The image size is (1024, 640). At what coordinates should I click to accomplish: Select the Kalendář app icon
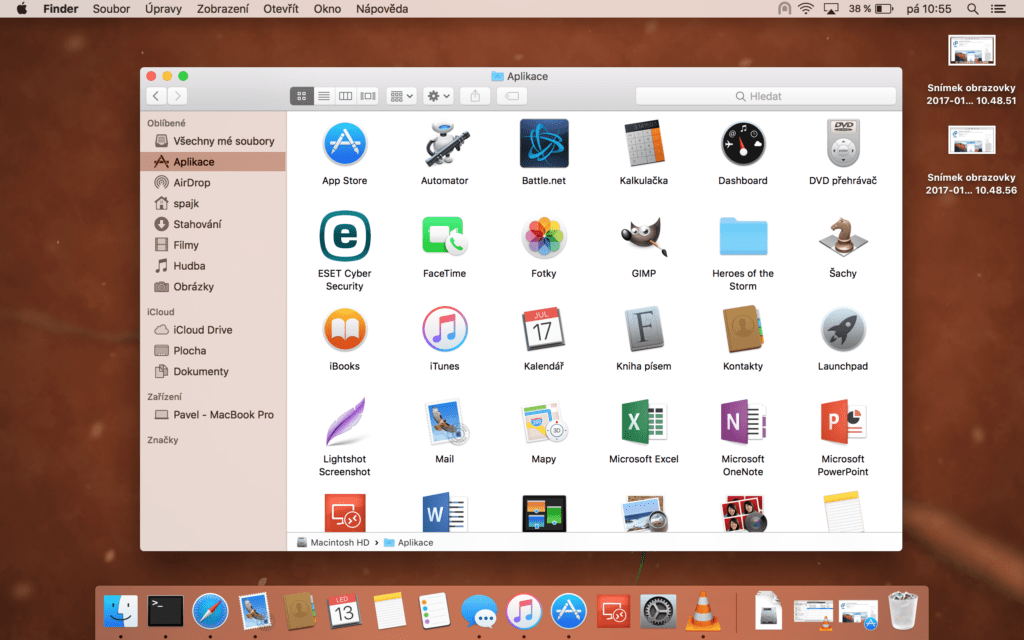click(544, 330)
